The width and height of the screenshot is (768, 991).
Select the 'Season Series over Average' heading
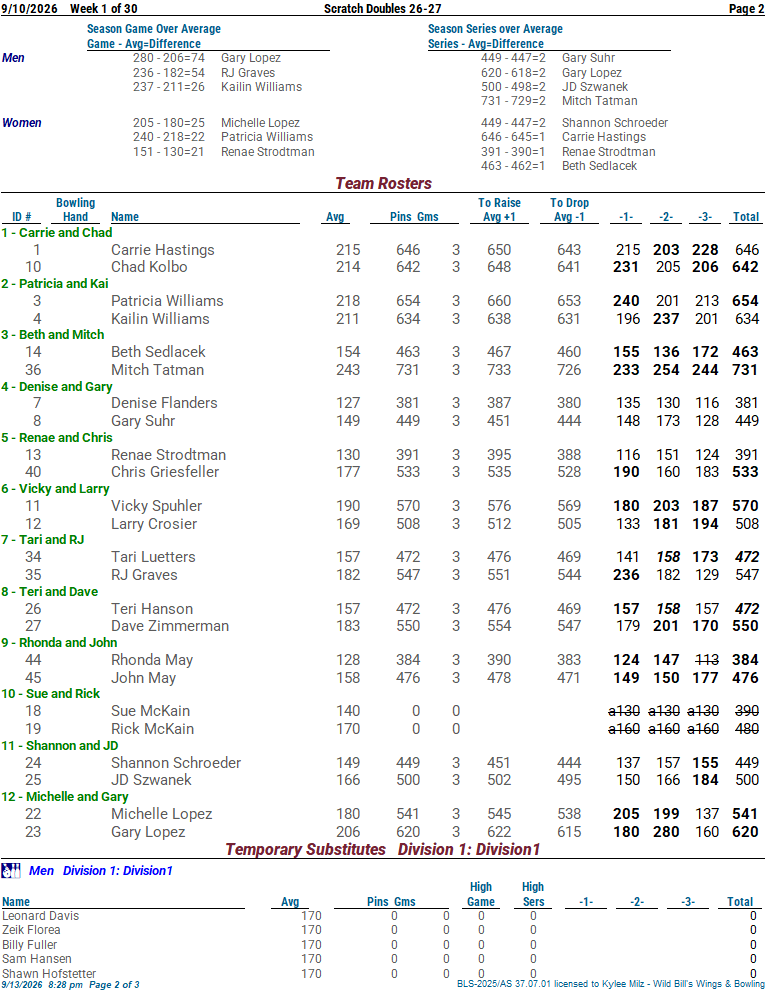(495, 28)
